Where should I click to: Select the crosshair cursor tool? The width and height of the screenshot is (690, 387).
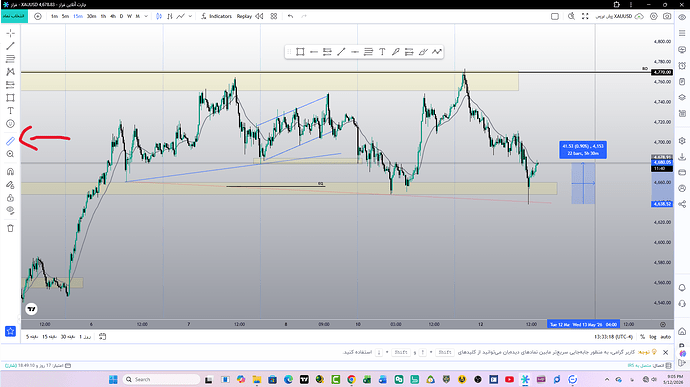point(11,33)
